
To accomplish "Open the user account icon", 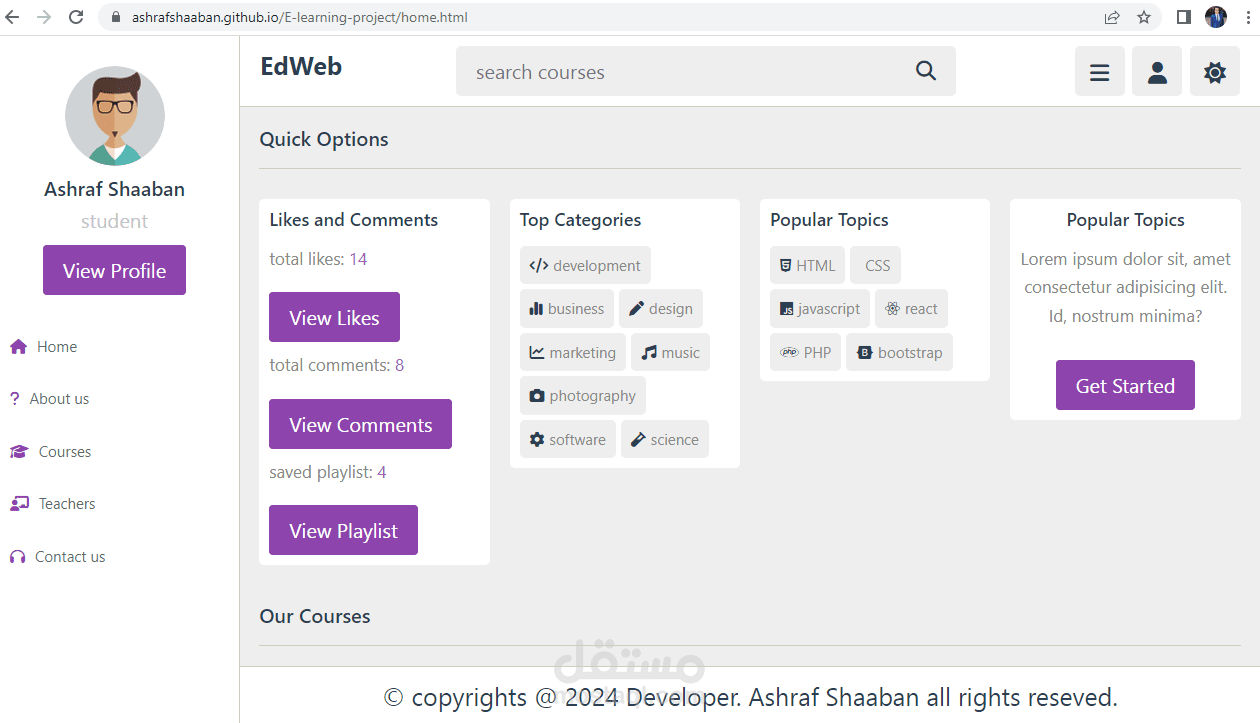I will point(1157,72).
